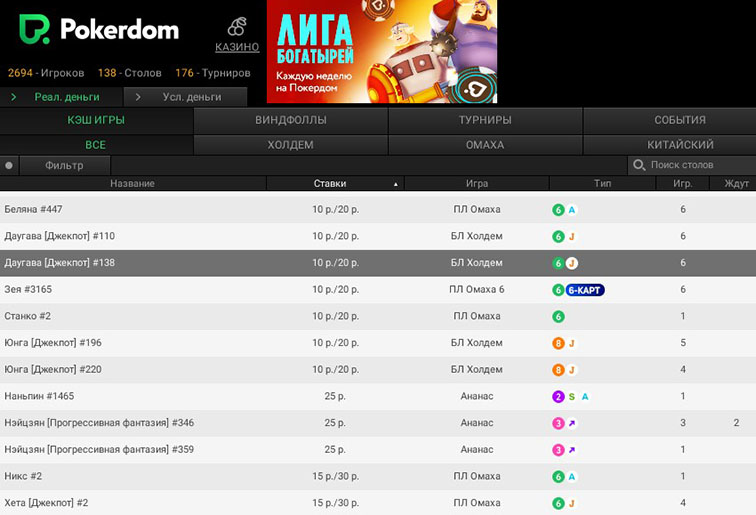Select table Никс #2
Viewport: 756px width, 515px height.
coord(378,476)
